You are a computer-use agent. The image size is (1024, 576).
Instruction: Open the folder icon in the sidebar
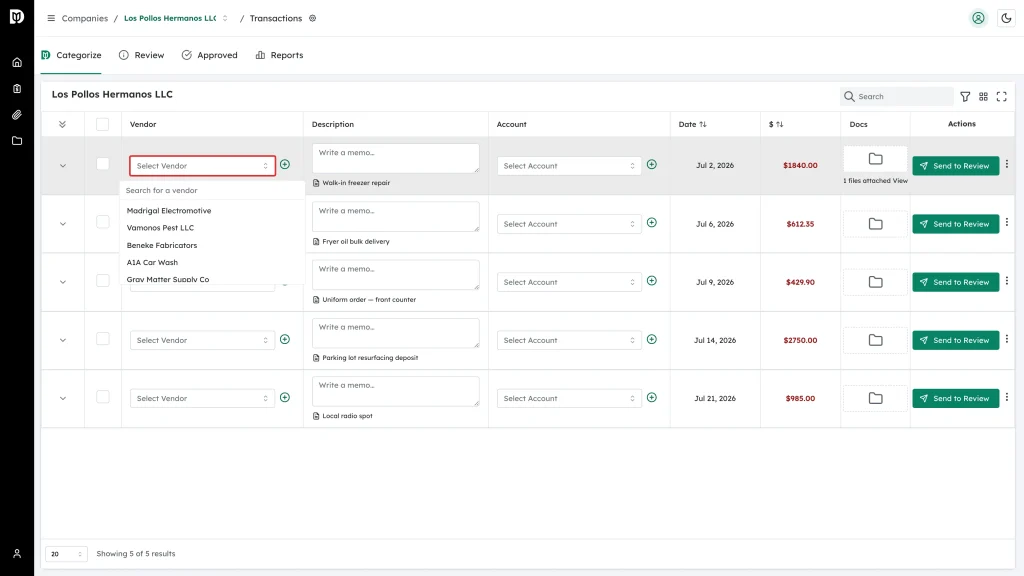click(x=17, y=141)
